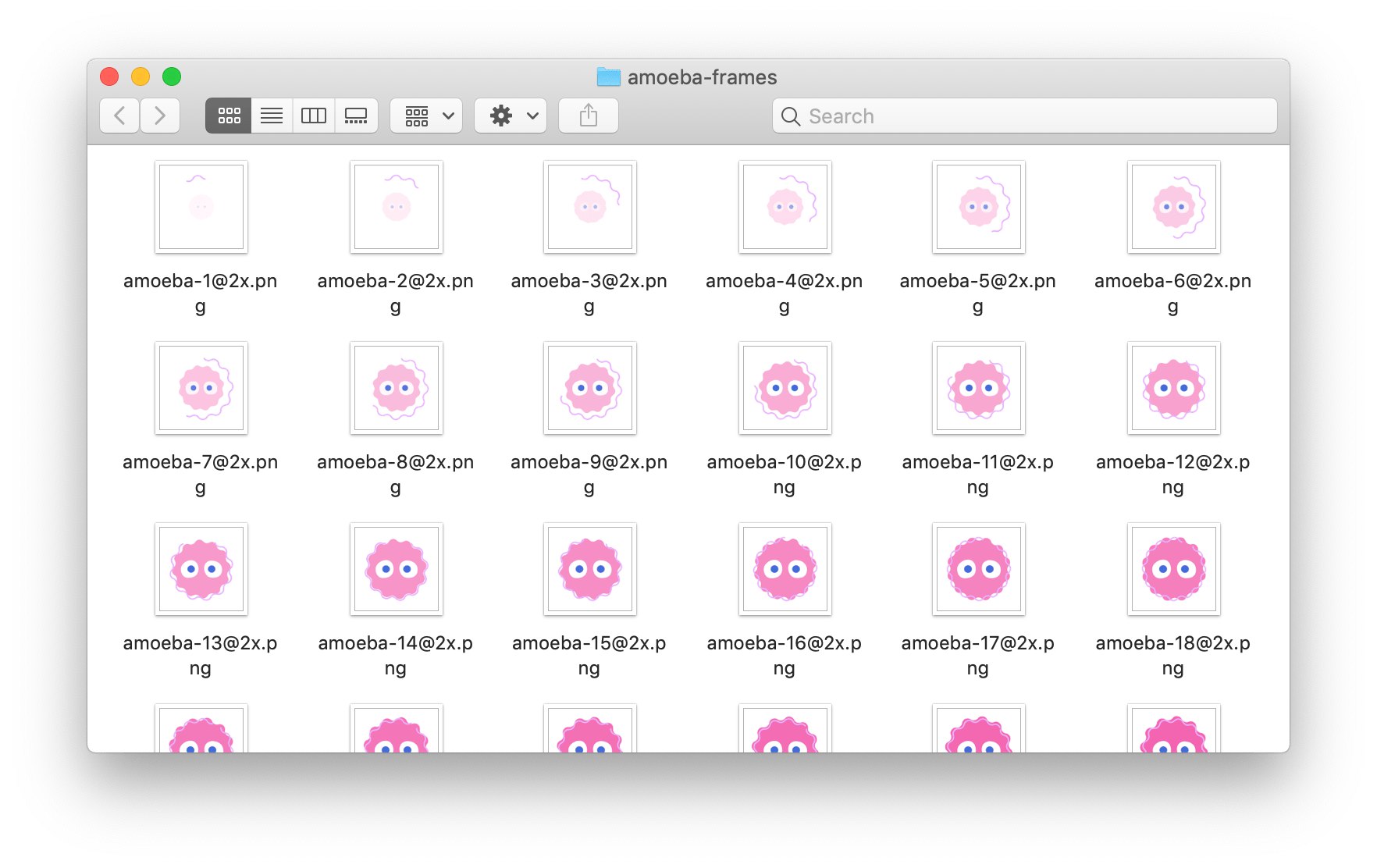
Task: Click the amoeba-frames window title text
Action: pyautogui.click(x=703, y=77)
